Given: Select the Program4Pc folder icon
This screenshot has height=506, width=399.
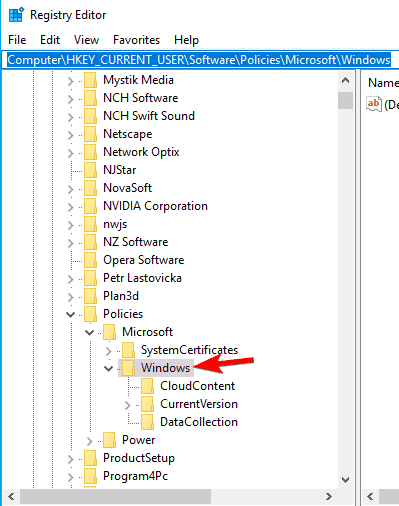Looking at the screenshot, I should pos(90,476).
